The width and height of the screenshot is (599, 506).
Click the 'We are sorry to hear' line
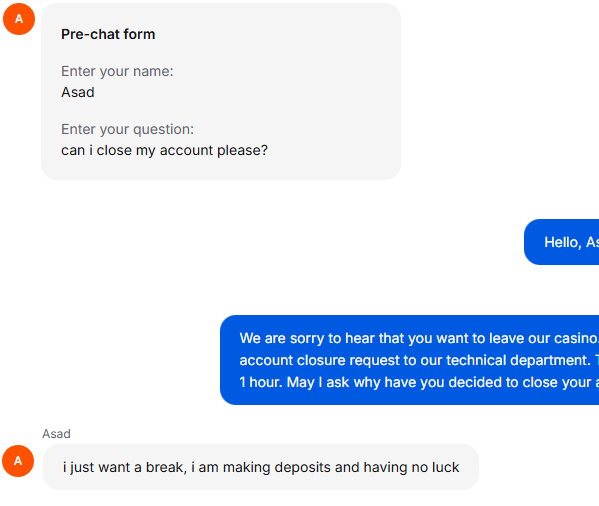(x=419, y=338)
